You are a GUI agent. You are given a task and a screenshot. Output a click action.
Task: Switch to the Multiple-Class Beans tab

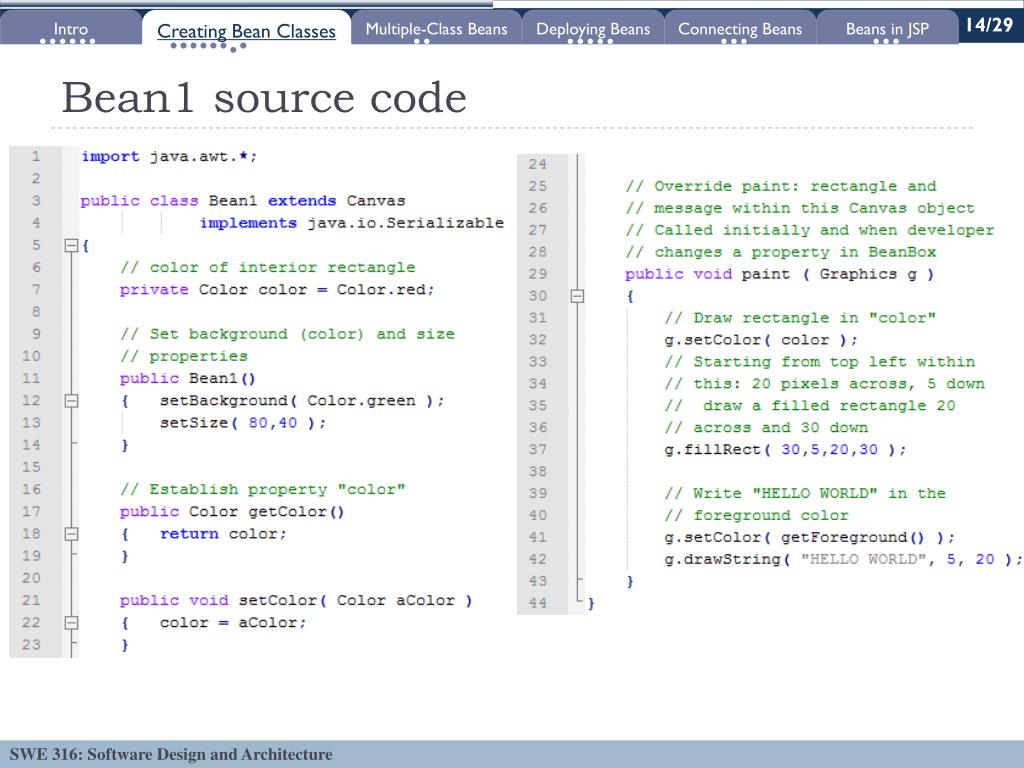point(436,29)
